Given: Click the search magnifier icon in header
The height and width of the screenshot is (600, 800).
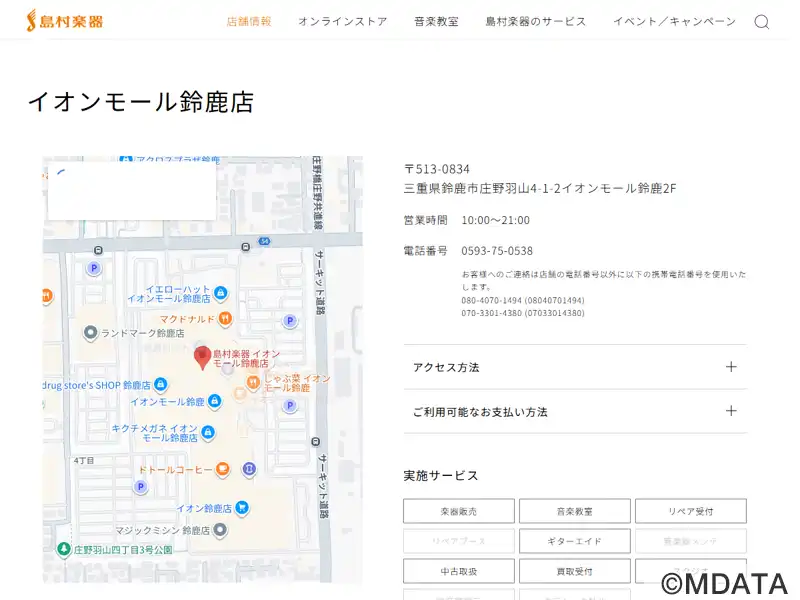Looking at the screenshot, I should tap(761, 22).
